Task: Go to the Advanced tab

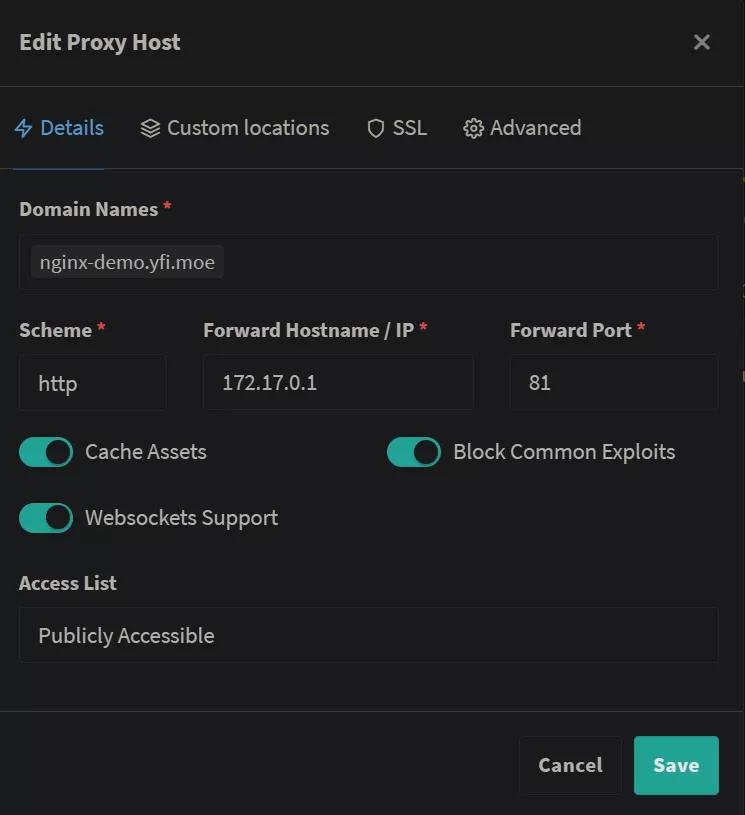Action: coord(522,128)
